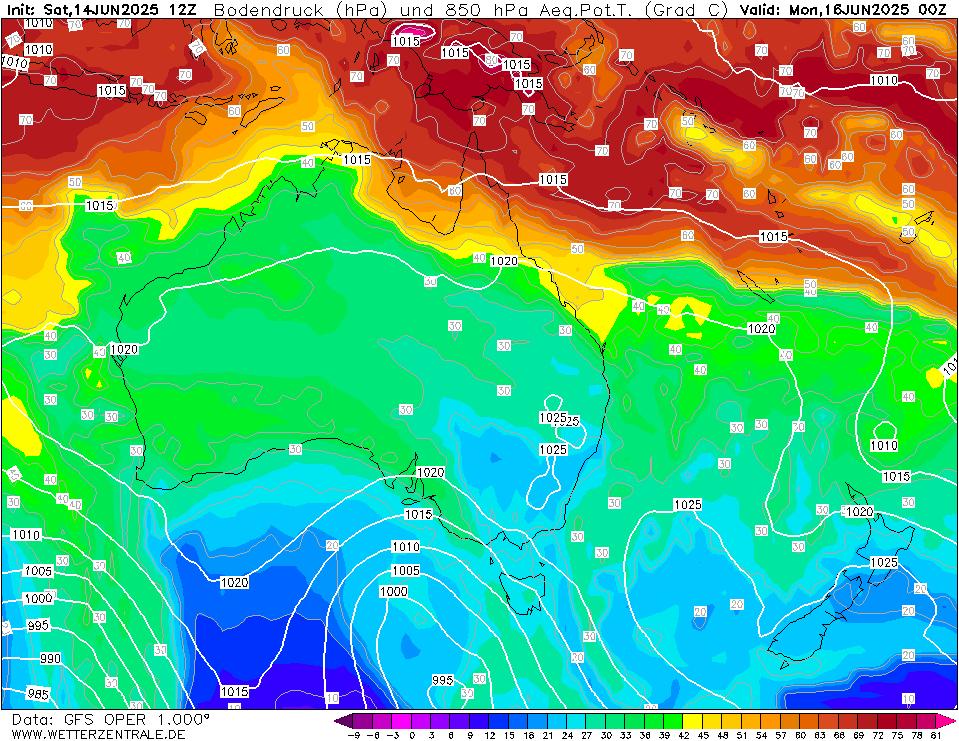The image size is (959, 741).
Task: Click the -9 legend value
Action: point(352,735)
